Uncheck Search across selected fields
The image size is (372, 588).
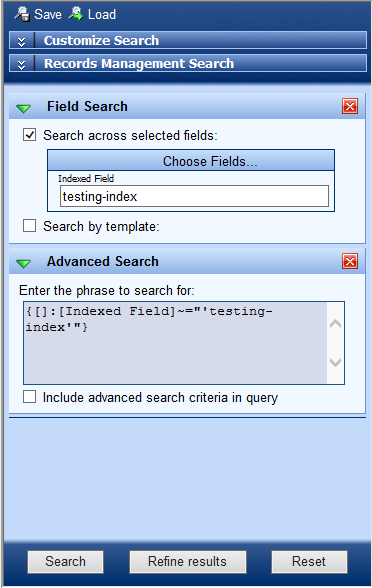coord(30,135)
